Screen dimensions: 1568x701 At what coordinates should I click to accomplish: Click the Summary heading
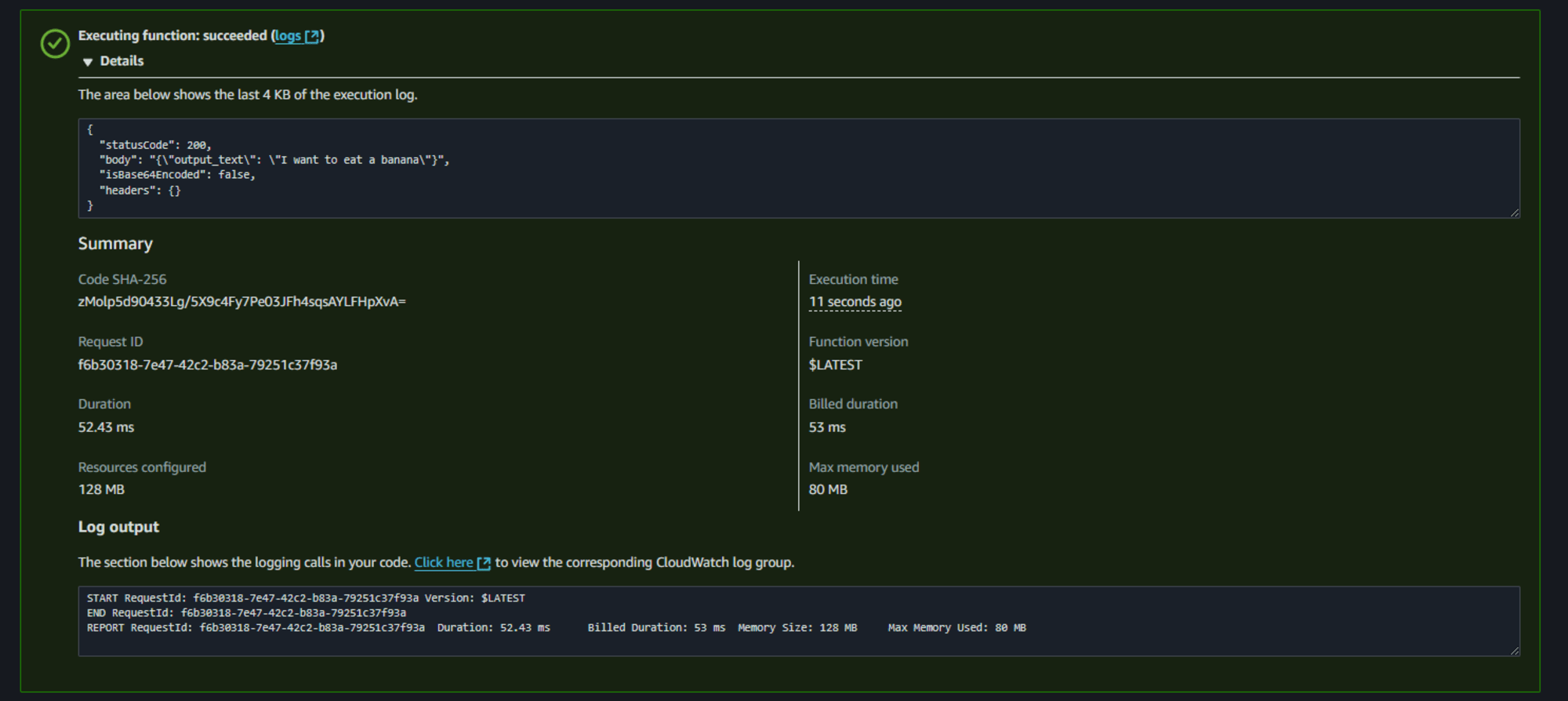pos(115,244)
